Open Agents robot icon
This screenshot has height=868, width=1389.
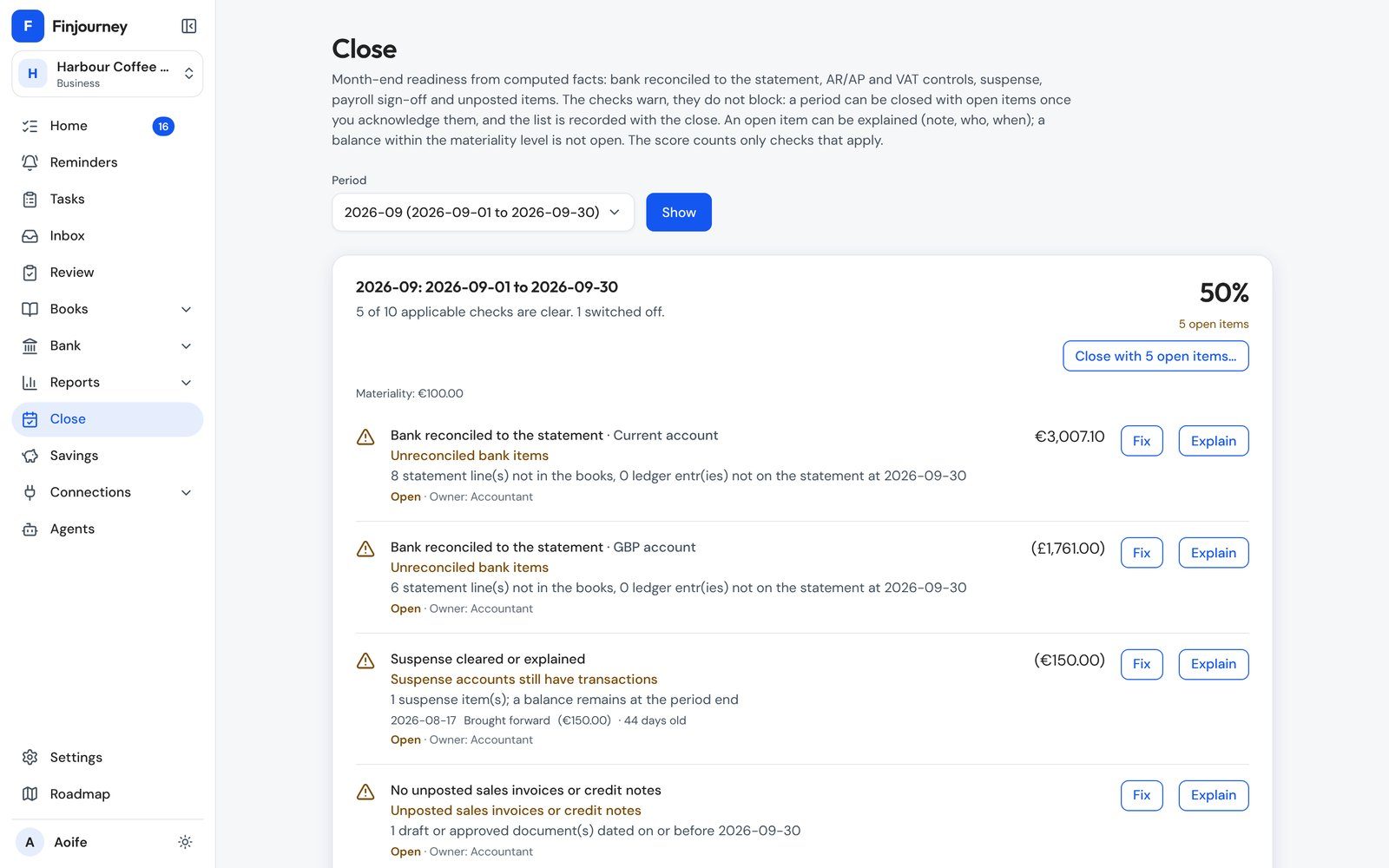click(x=30, y=529)
